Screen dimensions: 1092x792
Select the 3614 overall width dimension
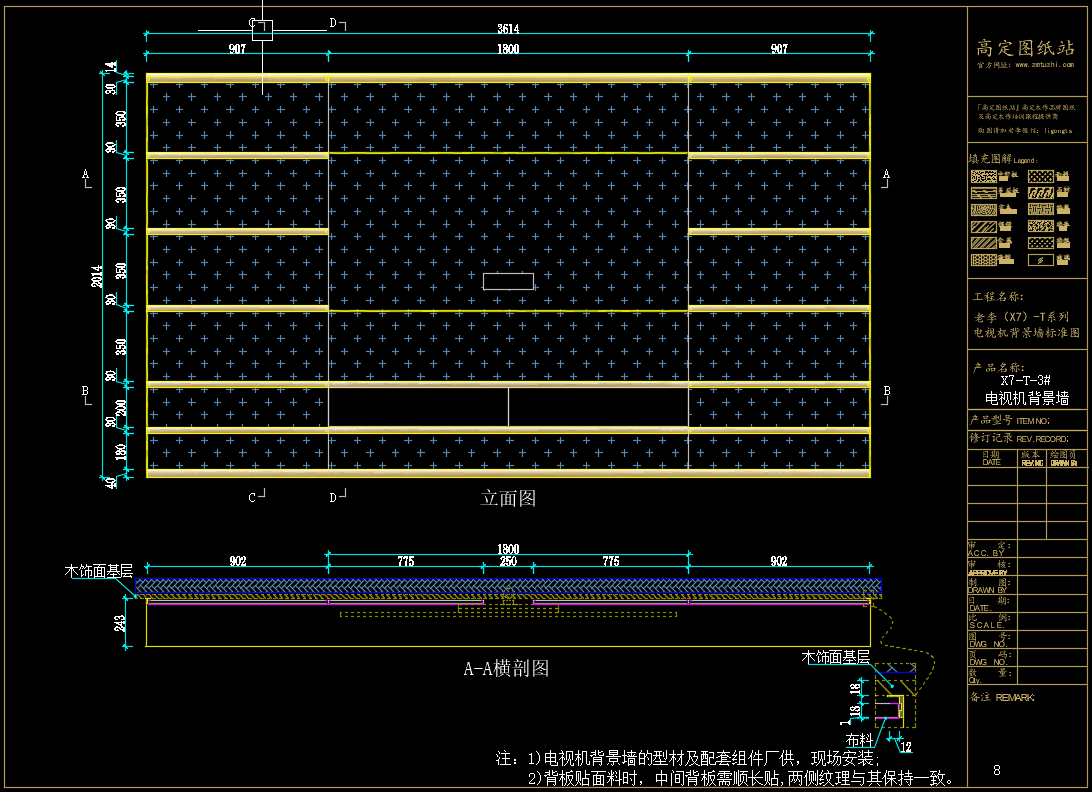508,29
